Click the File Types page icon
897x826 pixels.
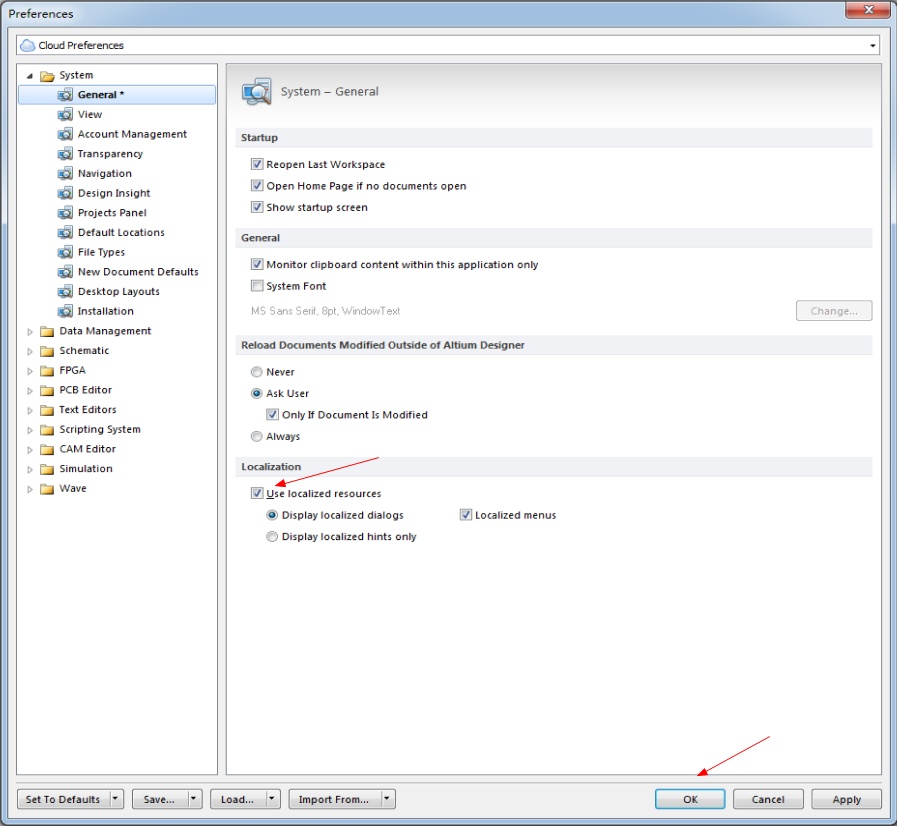(65, 252)
